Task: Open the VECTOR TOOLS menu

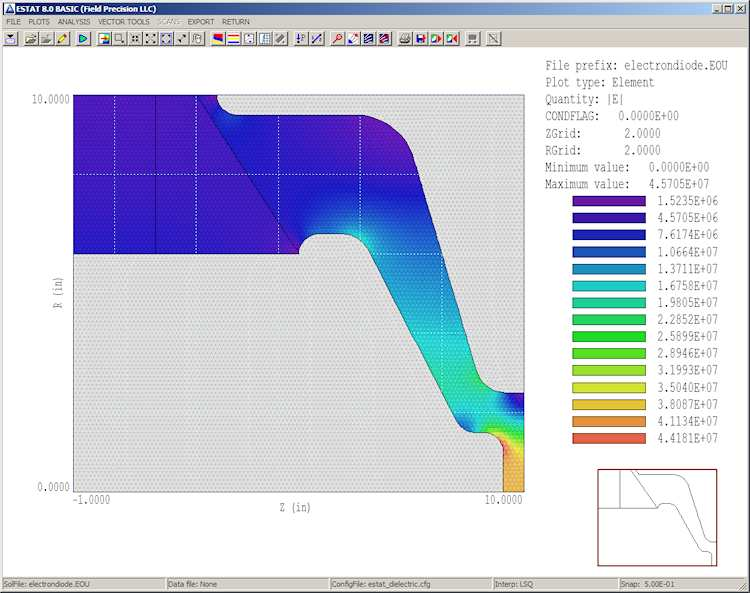Action: [x=124, y=21]
